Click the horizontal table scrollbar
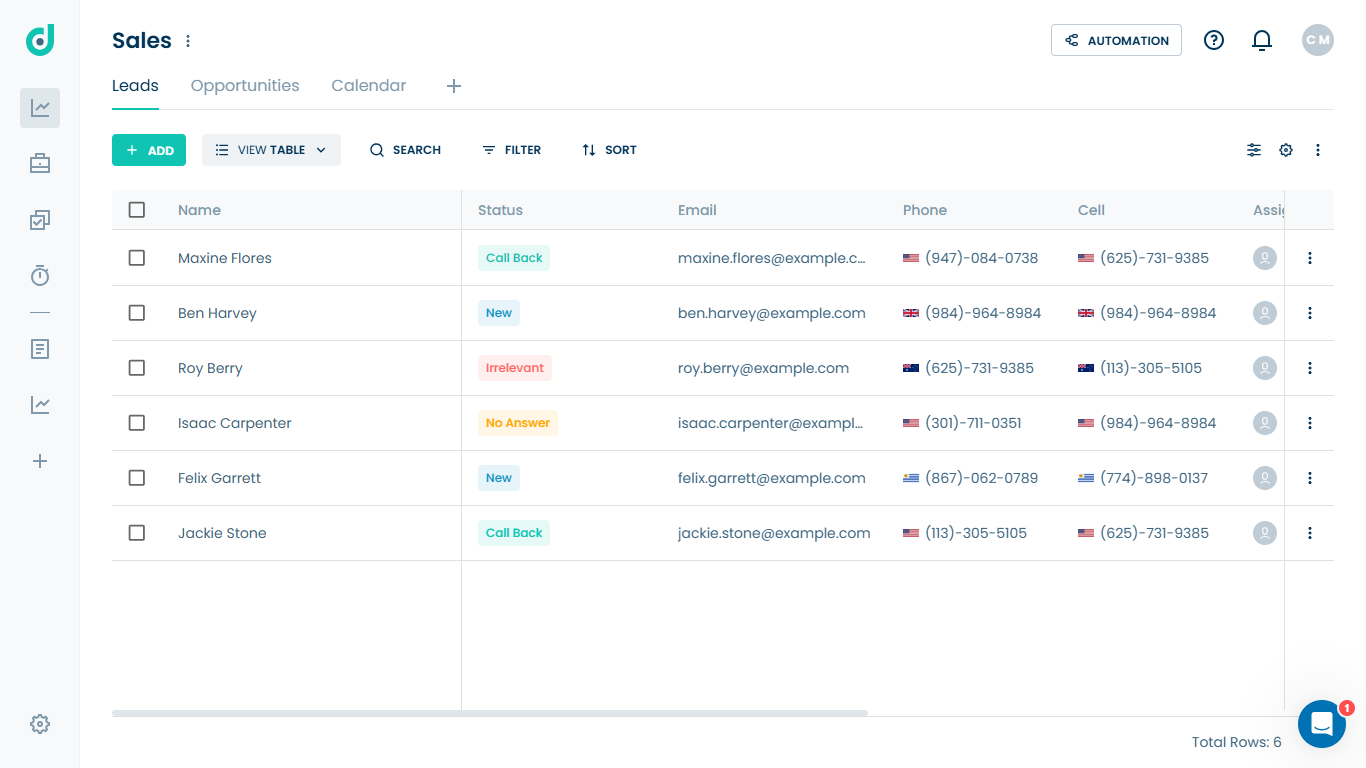 (x=490, y=713)
